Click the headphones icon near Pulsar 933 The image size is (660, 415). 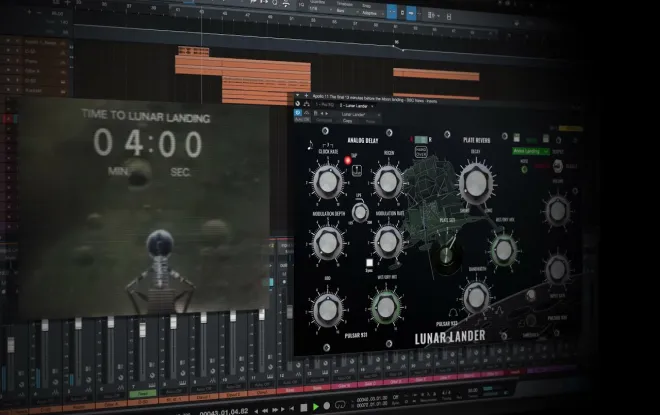(453, 314)
